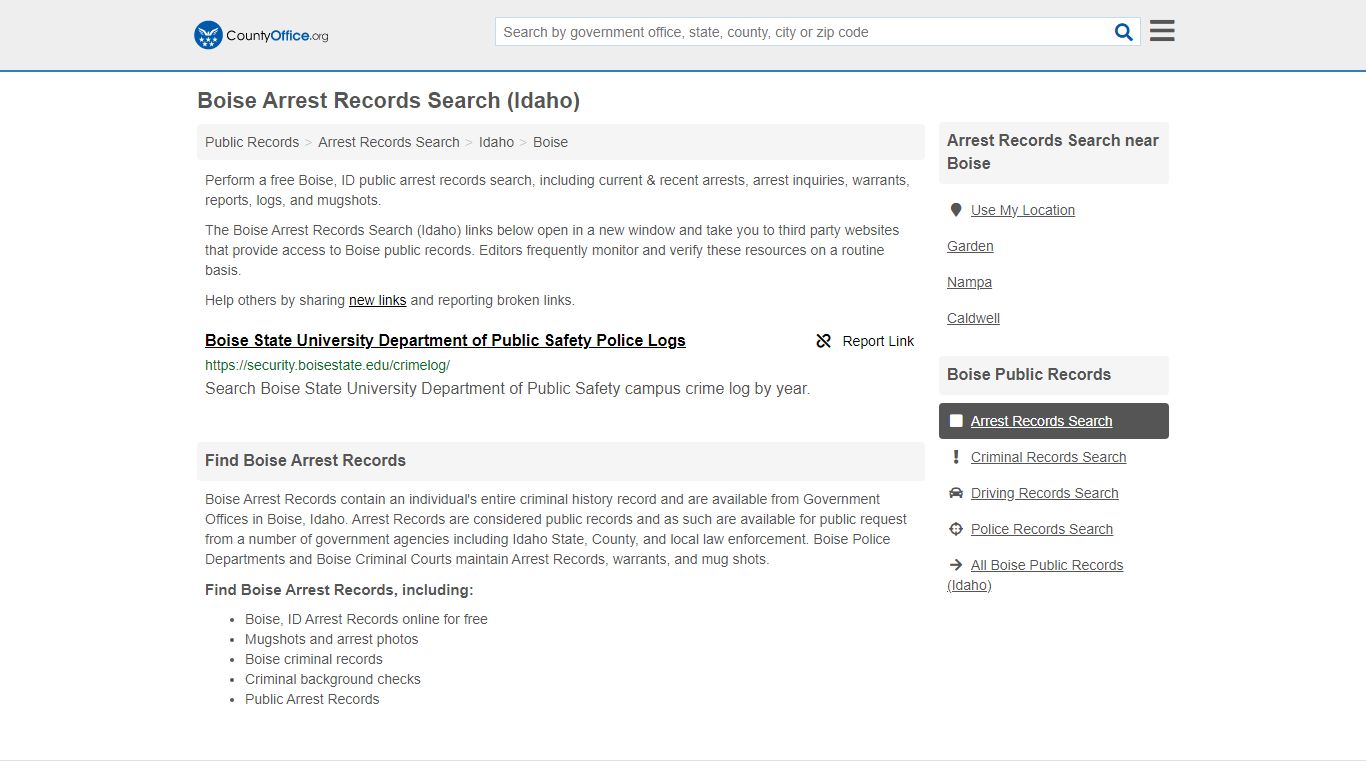Focus the government office search field
The image size is (1366, 768).
click(805, 32)
